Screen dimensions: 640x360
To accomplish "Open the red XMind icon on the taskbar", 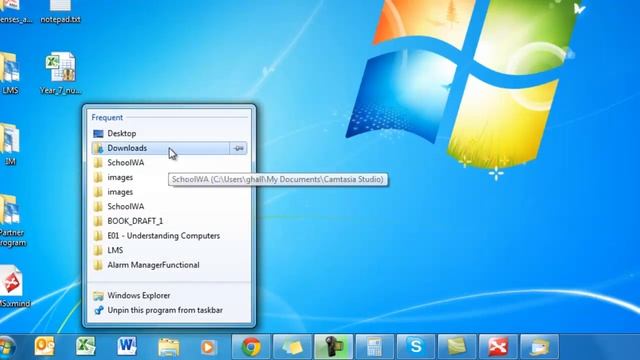I will coord(498,347).
